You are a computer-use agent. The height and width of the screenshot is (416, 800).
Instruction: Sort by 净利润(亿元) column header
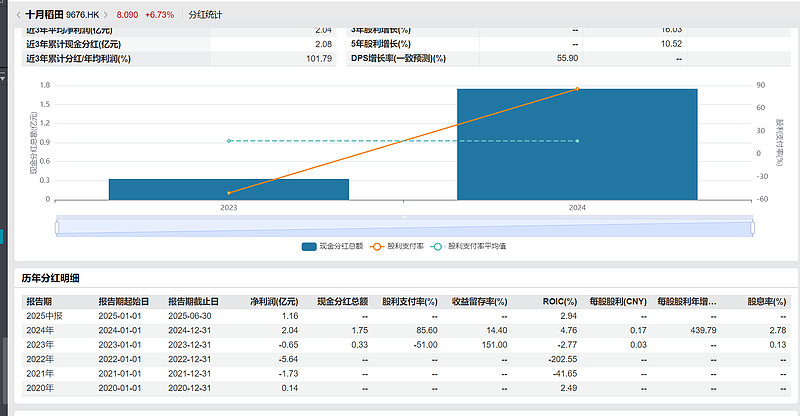274,301
